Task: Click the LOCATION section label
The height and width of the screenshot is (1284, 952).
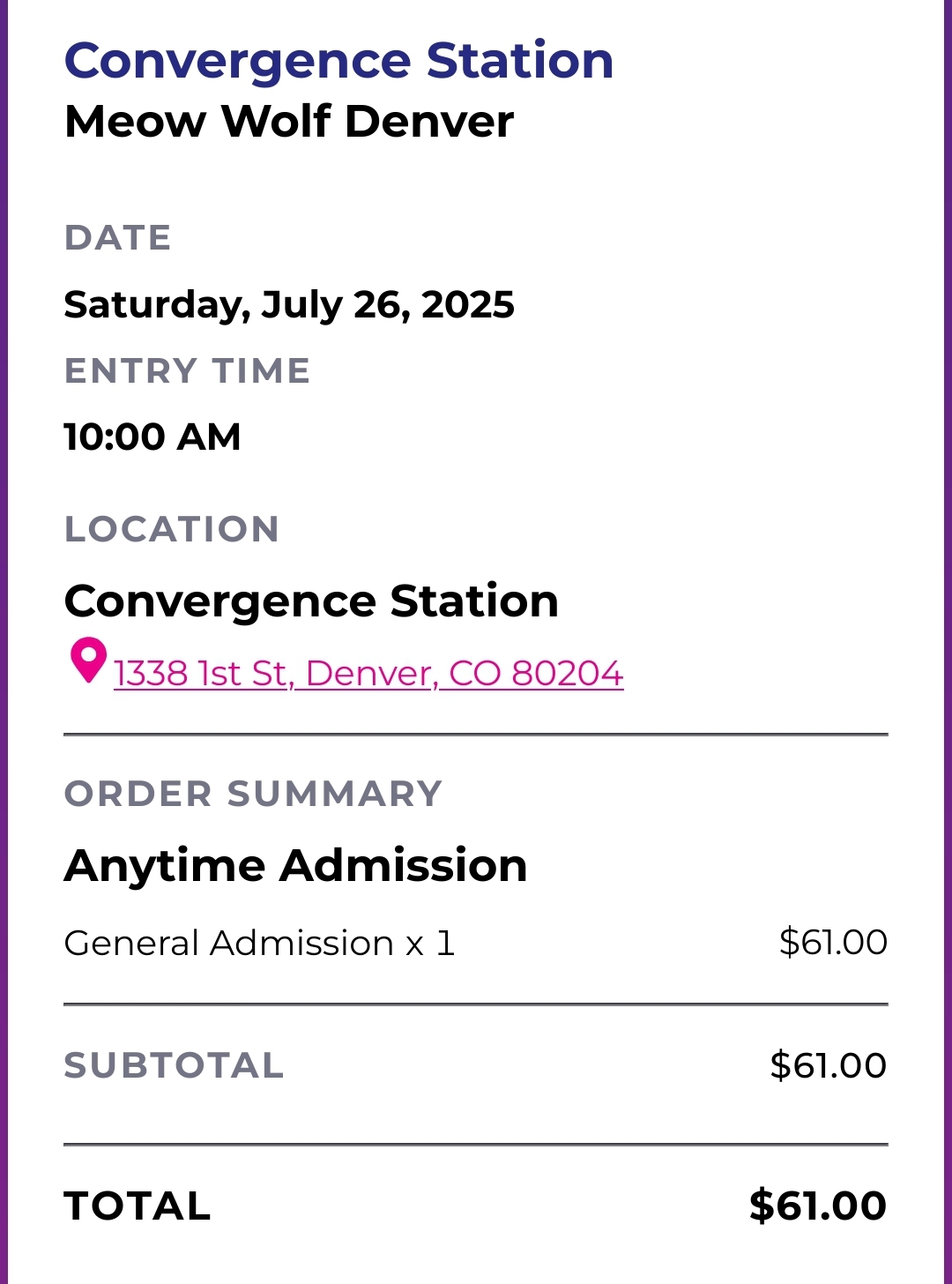Action: (x=172, y=529)
